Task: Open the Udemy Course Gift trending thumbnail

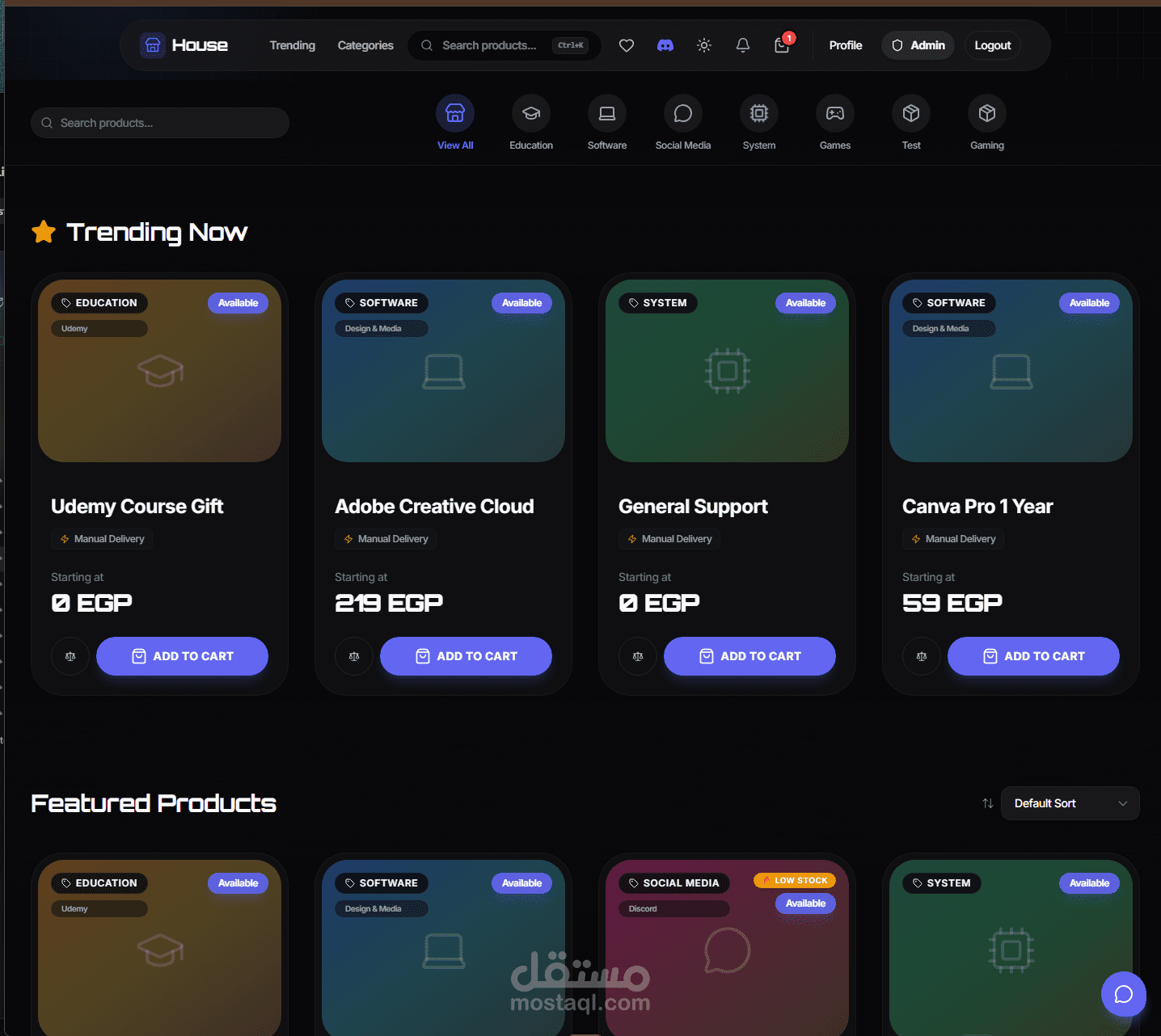Action: click(160, 371)
